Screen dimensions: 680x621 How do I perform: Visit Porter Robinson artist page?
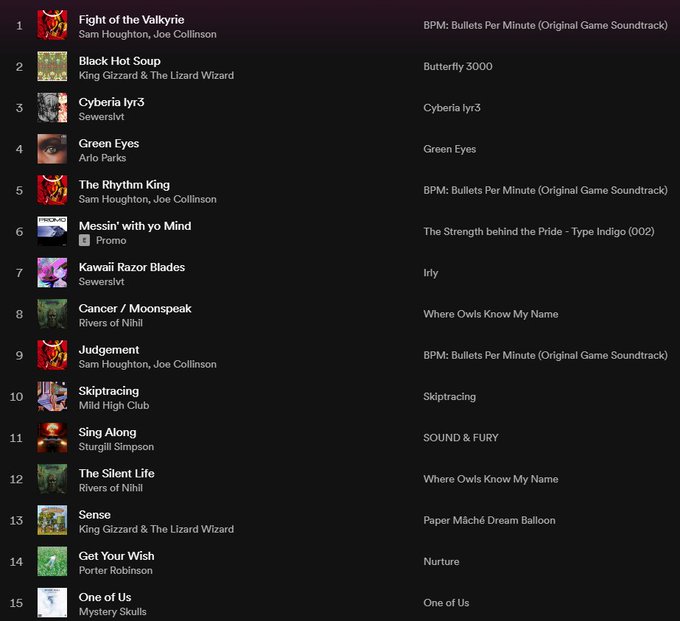pyautogui.click(x=116, y=570)
